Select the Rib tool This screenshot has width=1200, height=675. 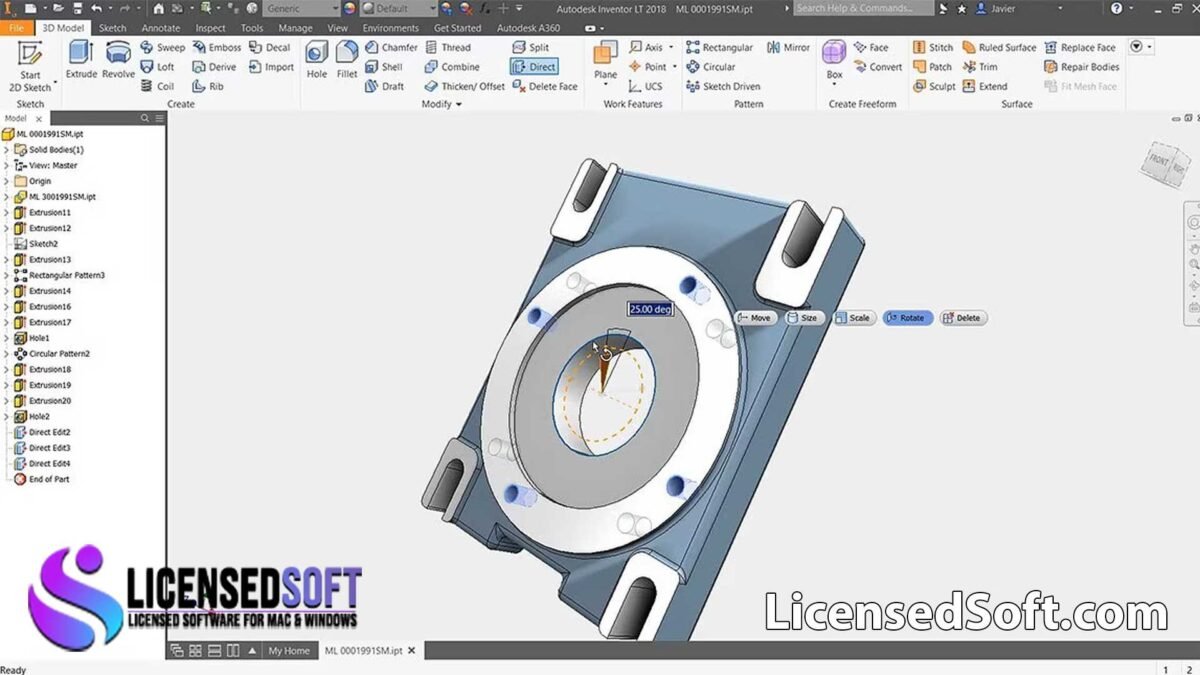(x=209, y=86)
